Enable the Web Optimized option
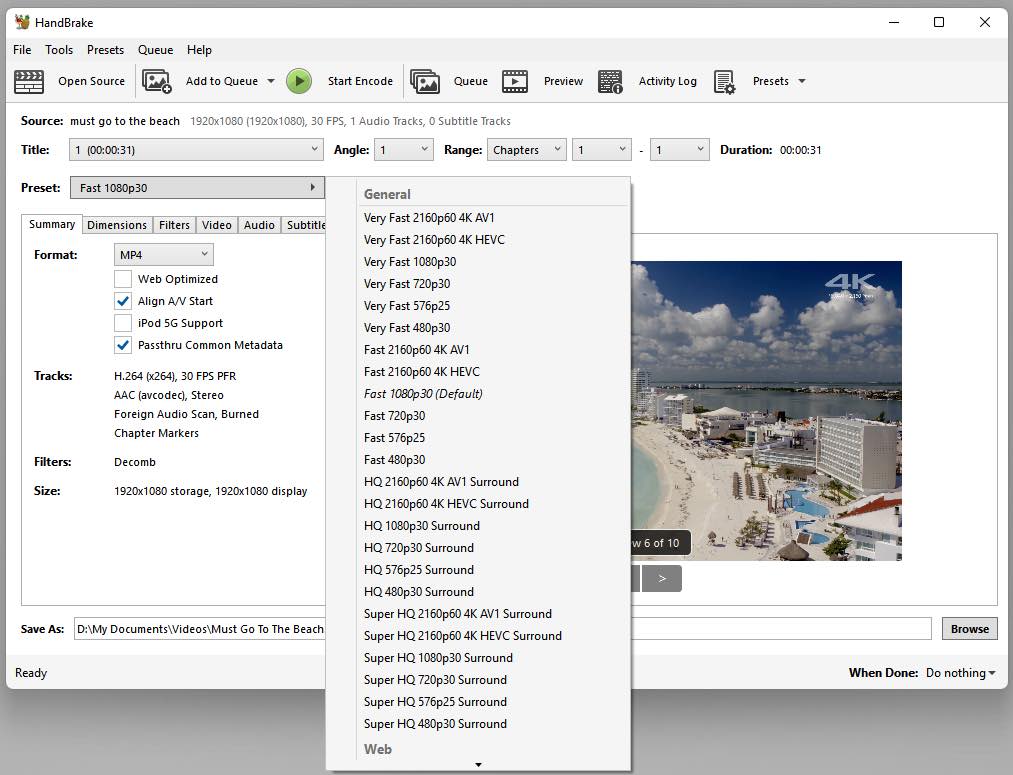This screenshot has width=1013, height=775. coord(123,278)
